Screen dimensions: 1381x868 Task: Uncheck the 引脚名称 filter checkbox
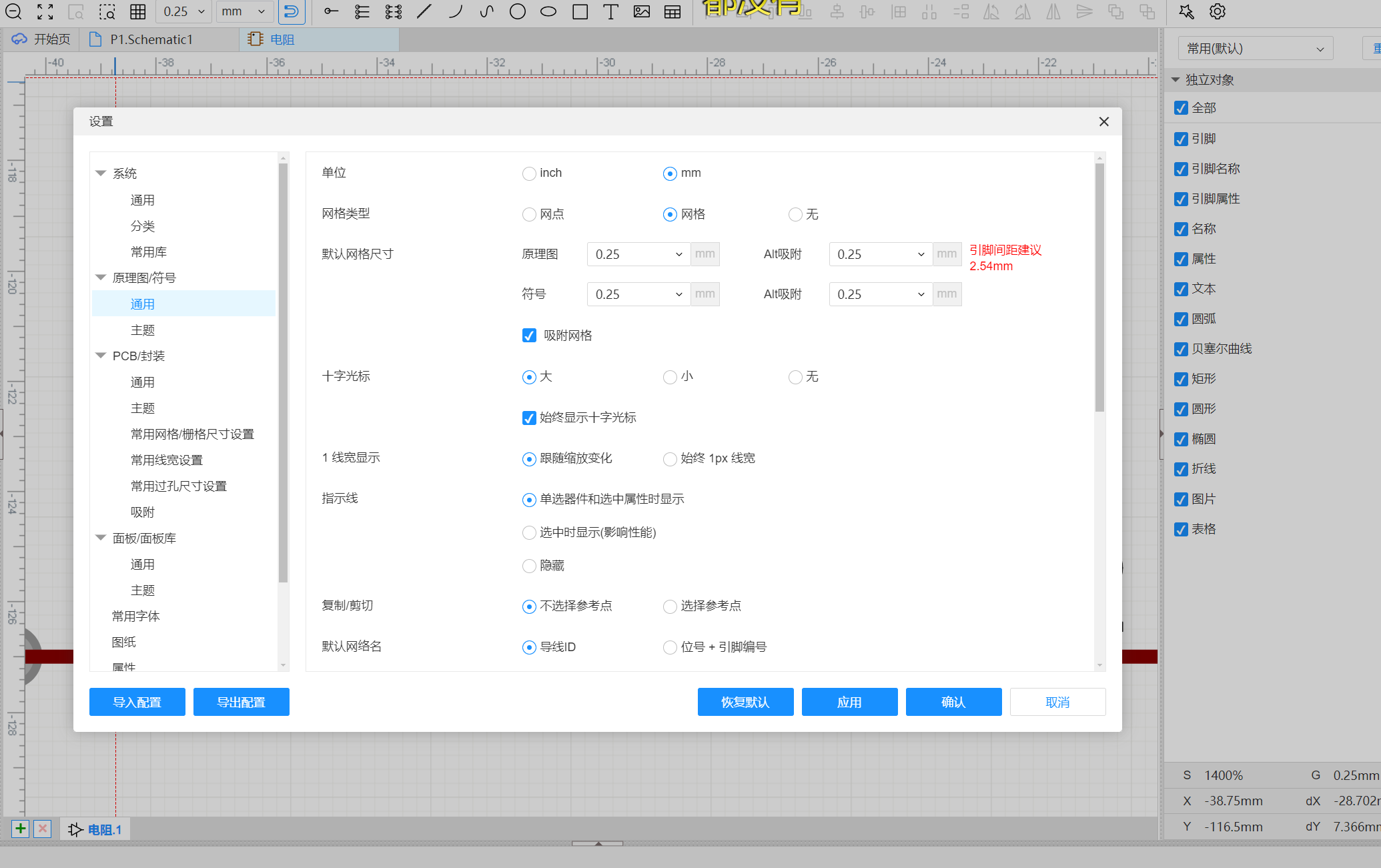point(1181,169)
